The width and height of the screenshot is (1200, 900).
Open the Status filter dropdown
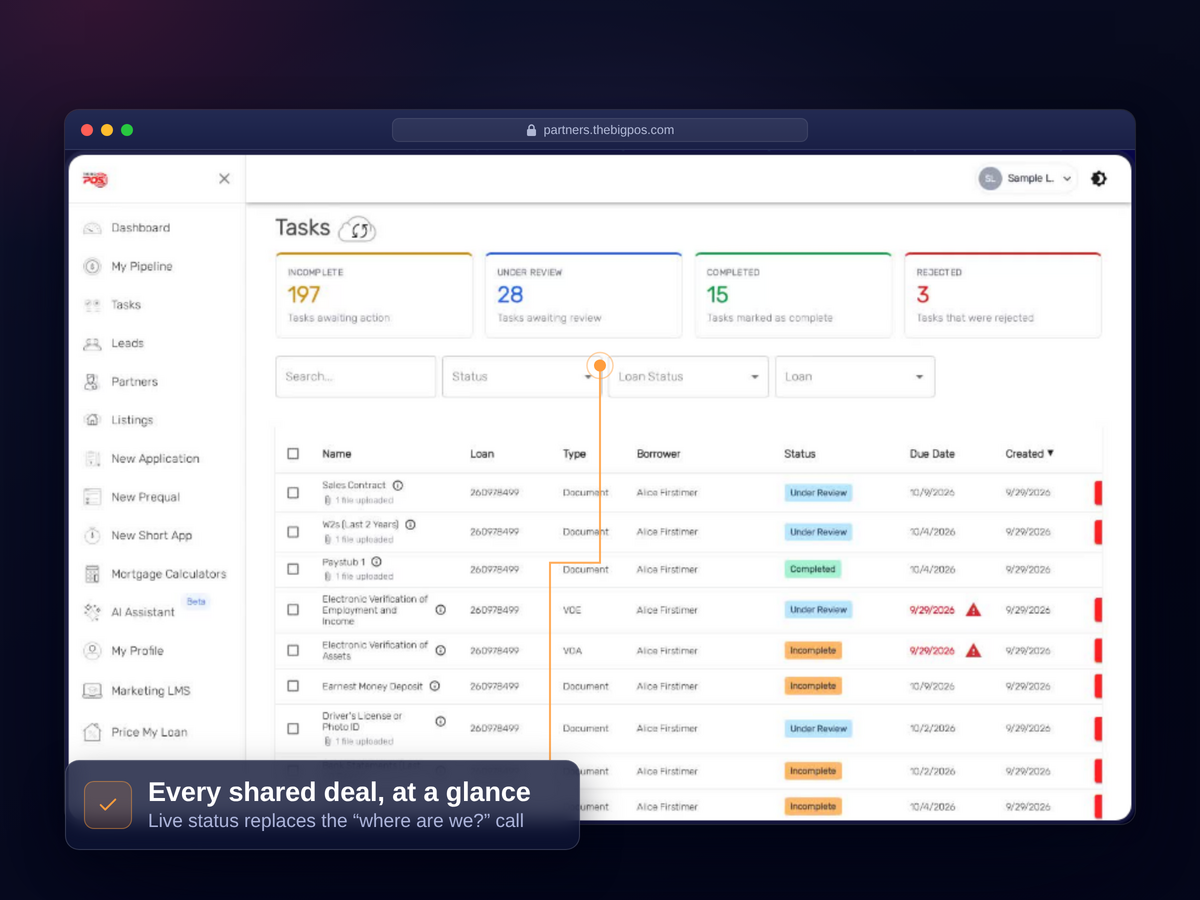point(522,377)
